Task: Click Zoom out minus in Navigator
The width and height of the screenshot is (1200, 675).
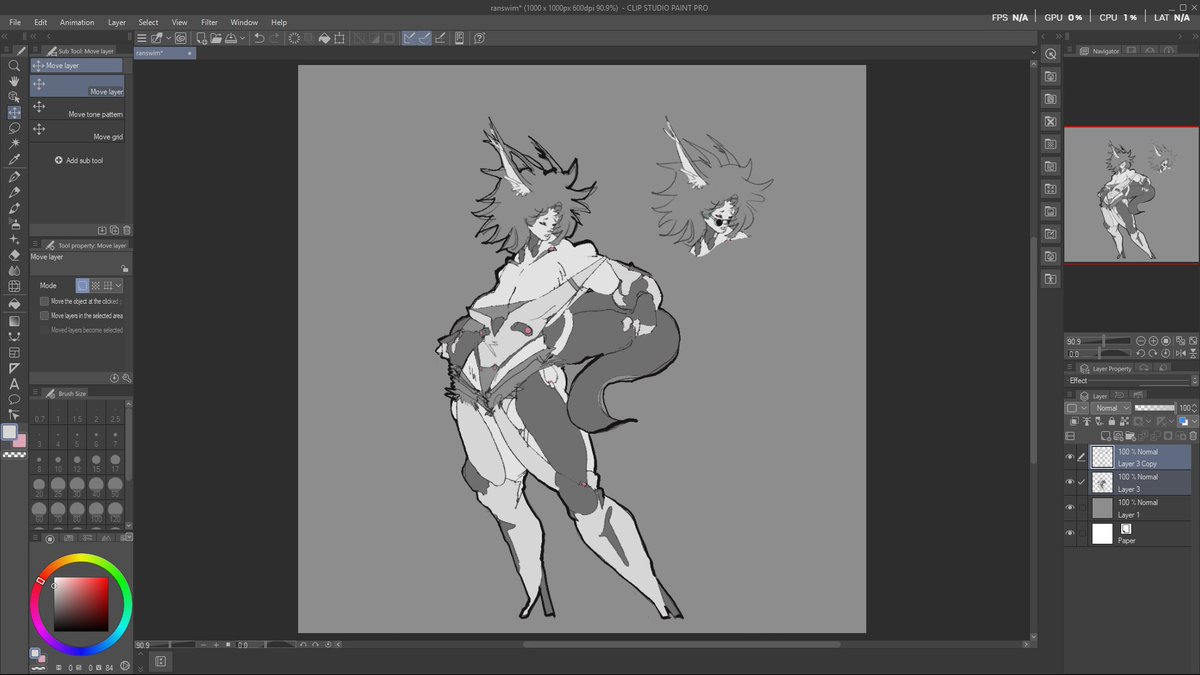Action: (1141, 341)
